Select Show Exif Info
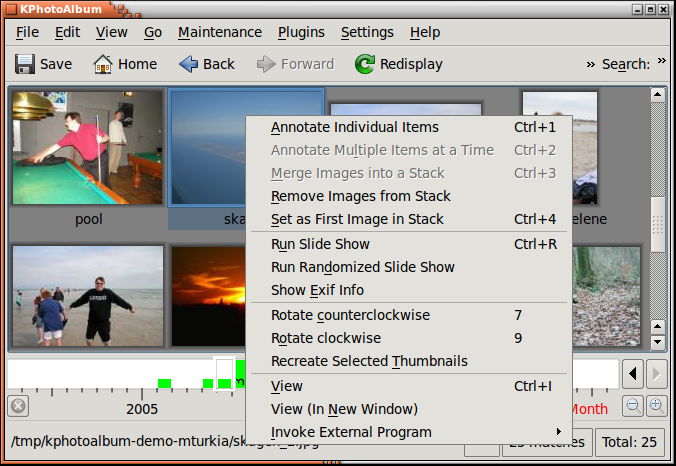This screenshot has width=676, height=466. point(409,290)
